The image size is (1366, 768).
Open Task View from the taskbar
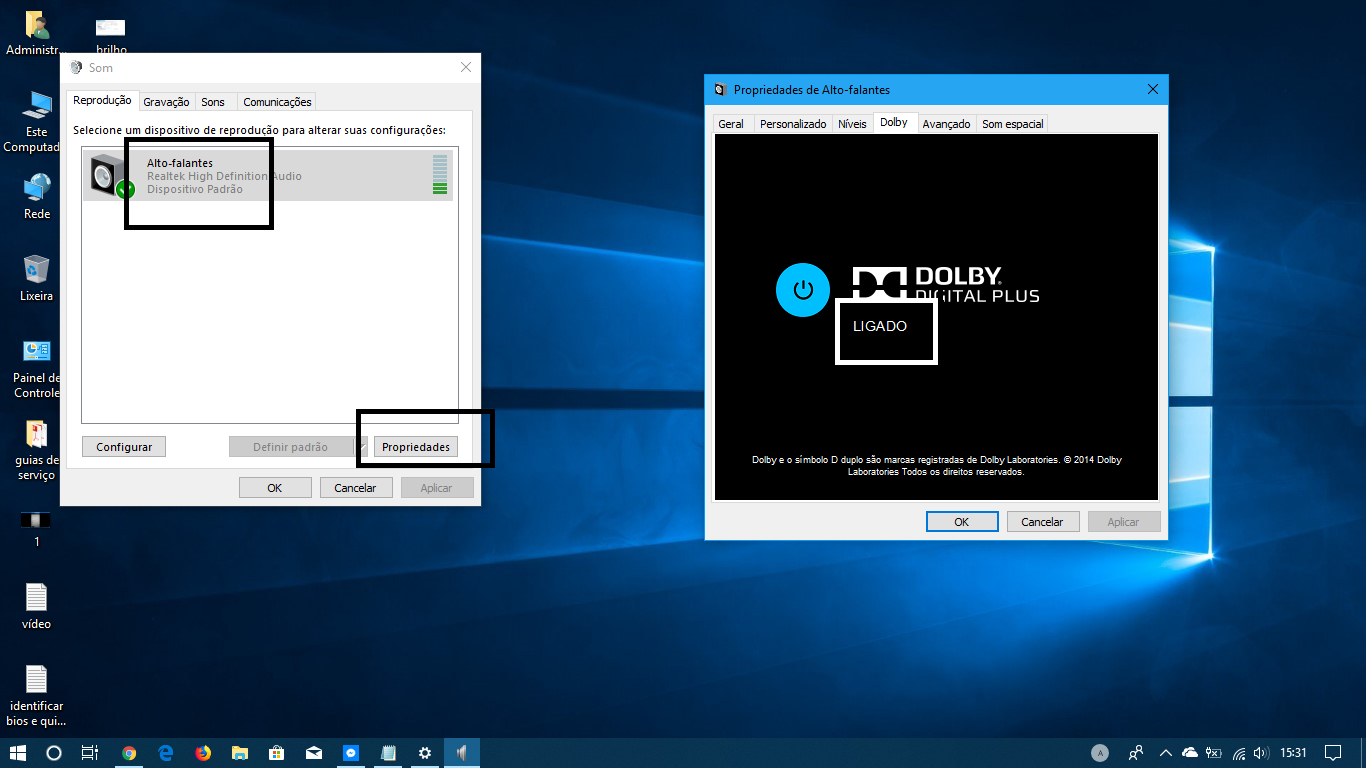click(x=90, y=753)
